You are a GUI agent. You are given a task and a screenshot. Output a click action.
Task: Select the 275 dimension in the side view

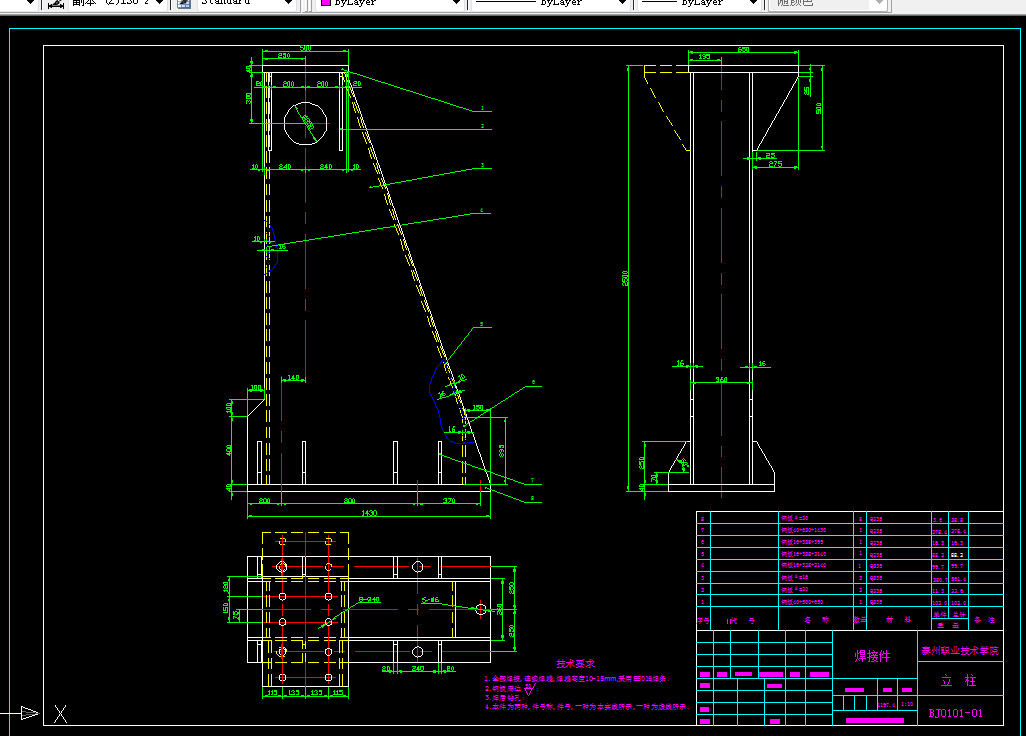pos(775,164)
